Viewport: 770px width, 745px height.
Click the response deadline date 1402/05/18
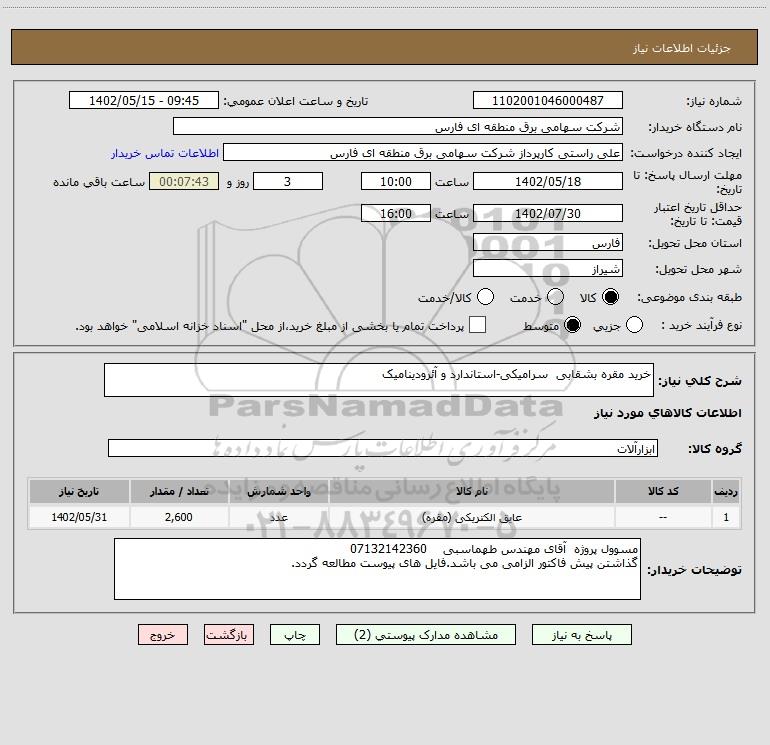pyautogui.click(x=548, y=181)
